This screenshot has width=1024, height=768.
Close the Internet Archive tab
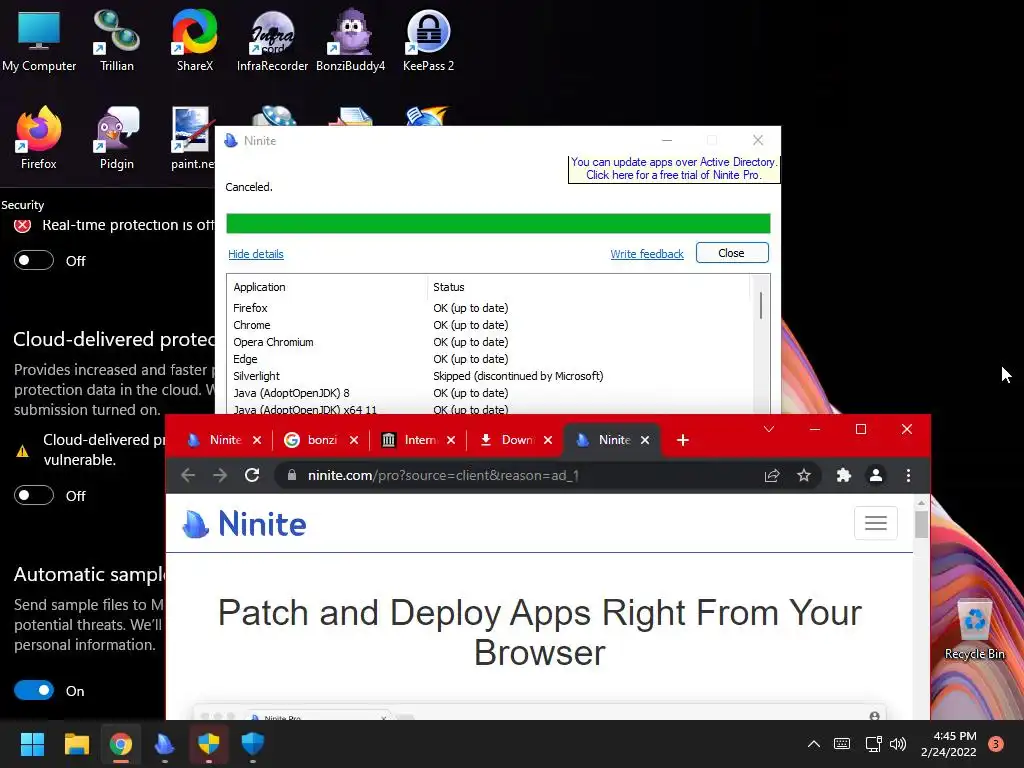pos(451,440)
